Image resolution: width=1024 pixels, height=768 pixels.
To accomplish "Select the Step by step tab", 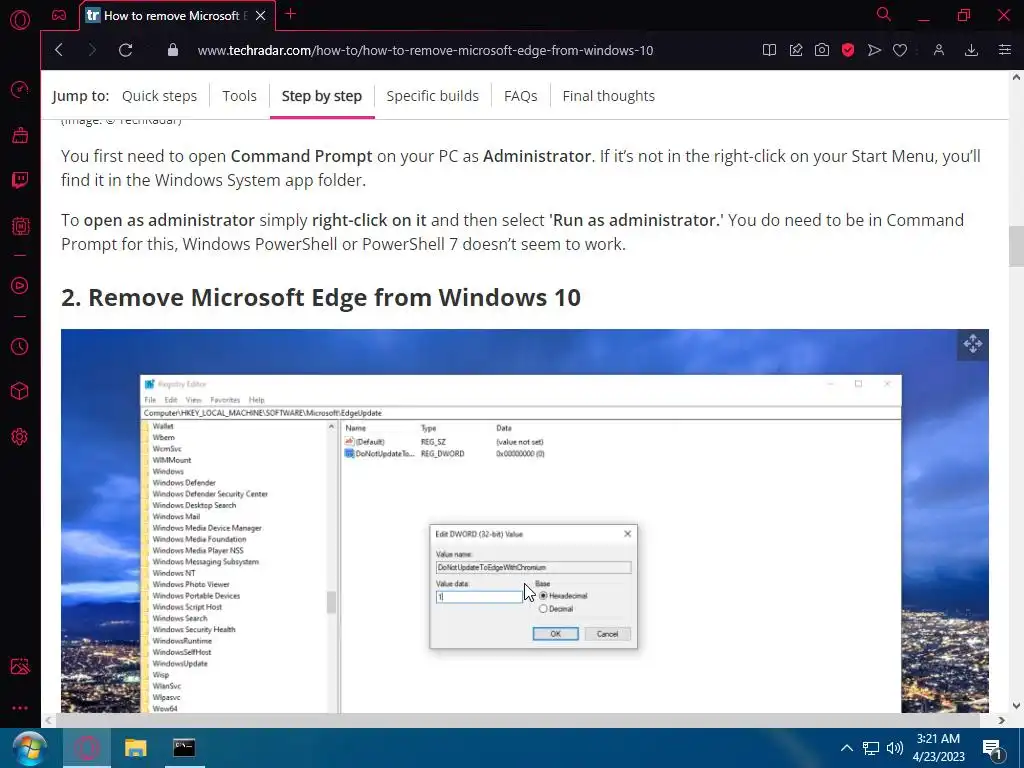I will pos(321,96).
